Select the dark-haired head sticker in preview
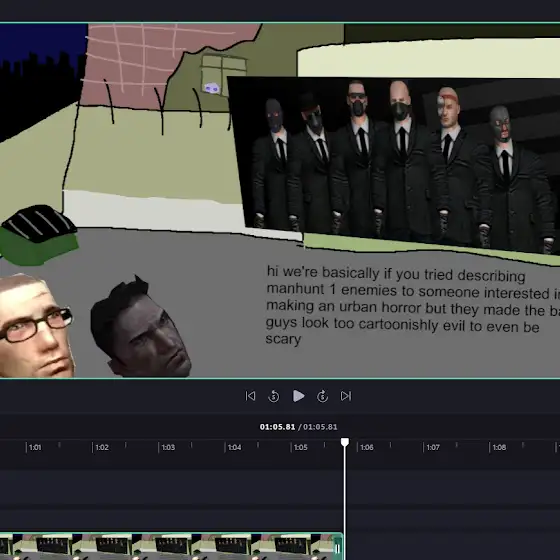This screenshot has width=560, height=560. click(x=140, y=328)
